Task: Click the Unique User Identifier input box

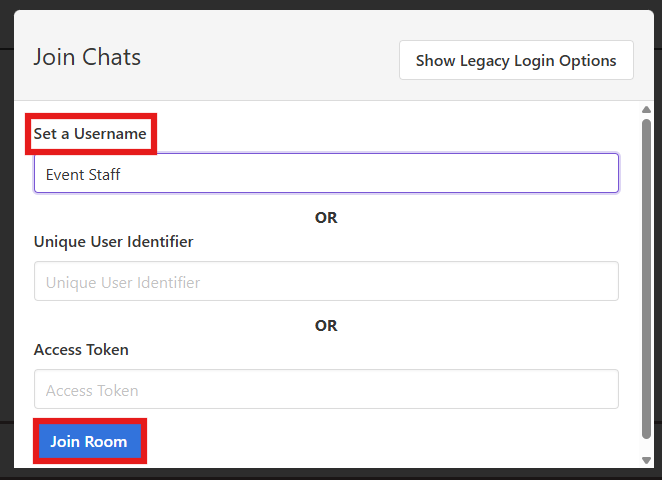Action: tap(326, 282)
